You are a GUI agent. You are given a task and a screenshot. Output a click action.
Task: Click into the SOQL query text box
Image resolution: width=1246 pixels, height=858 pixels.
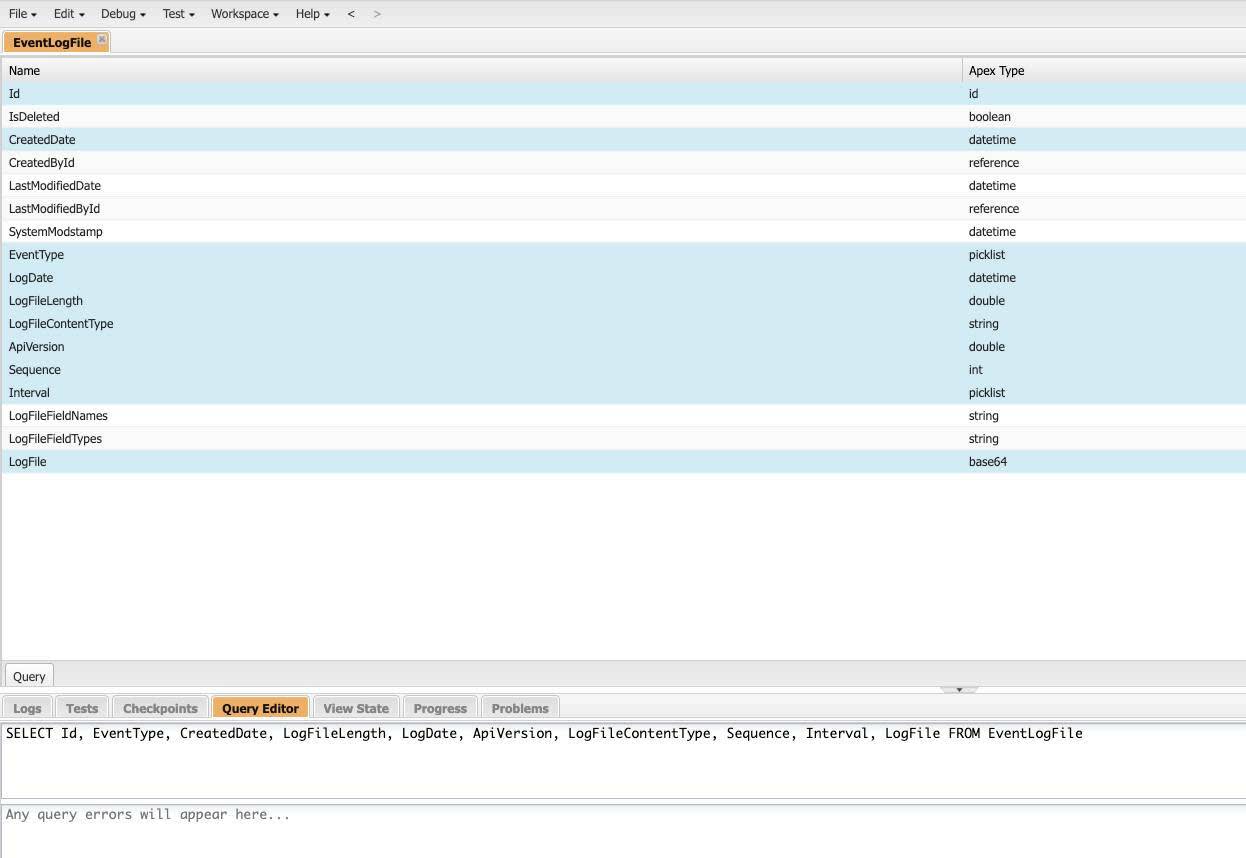[623, 760]
